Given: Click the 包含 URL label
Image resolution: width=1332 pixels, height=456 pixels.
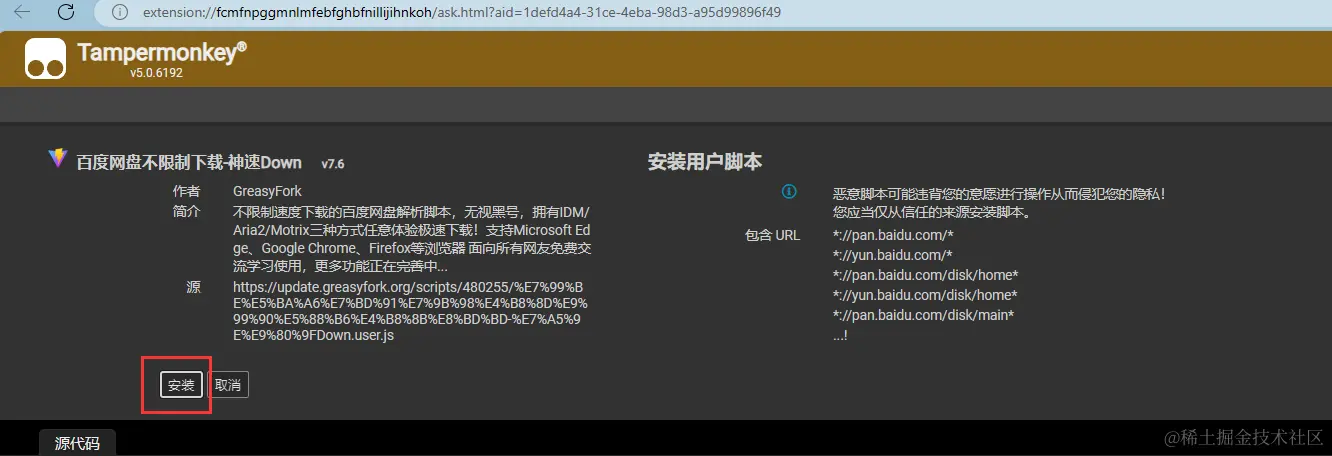Looking at the screenshot, I should coord(772,235).
